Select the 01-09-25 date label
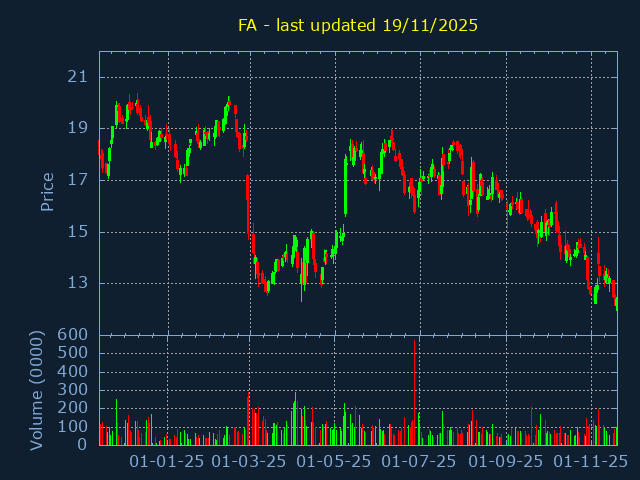Viewport: 640px width, 480px height. [506, 461]
